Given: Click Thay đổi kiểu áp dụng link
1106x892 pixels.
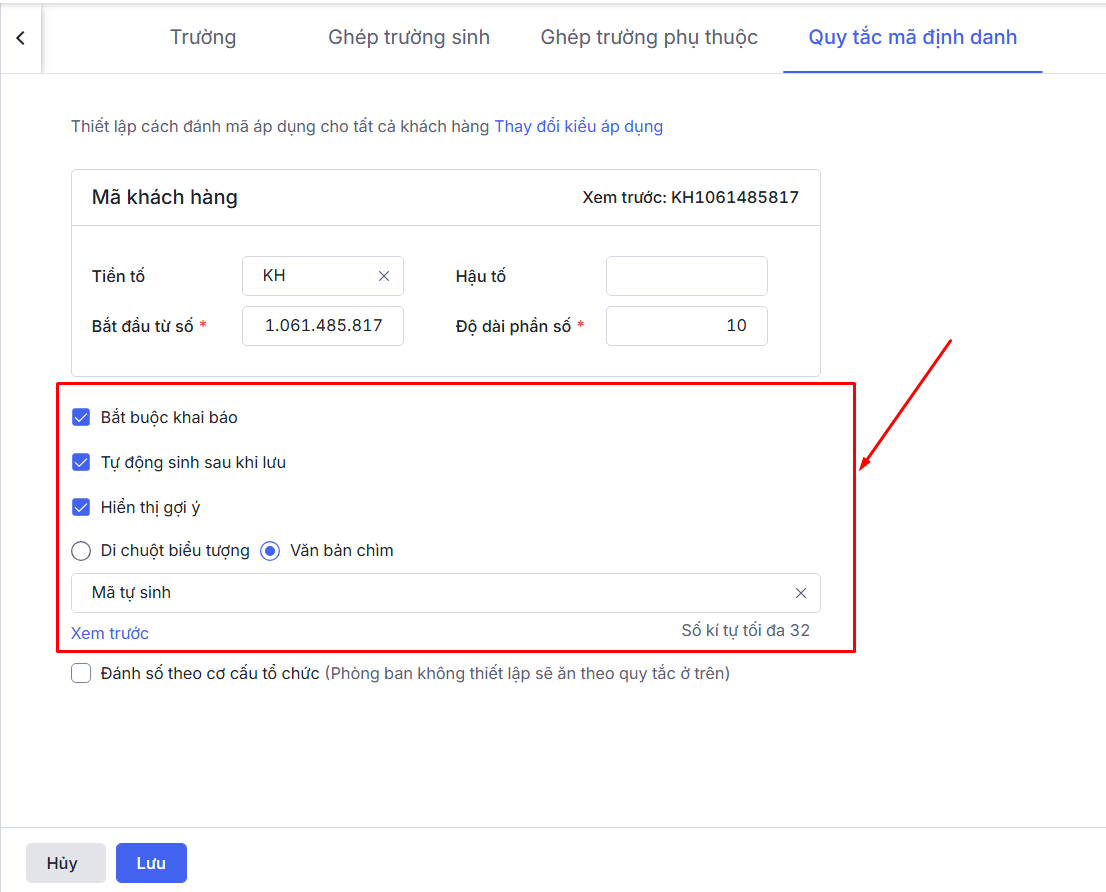Looking at the screenshot, I should tap(578, 127).
